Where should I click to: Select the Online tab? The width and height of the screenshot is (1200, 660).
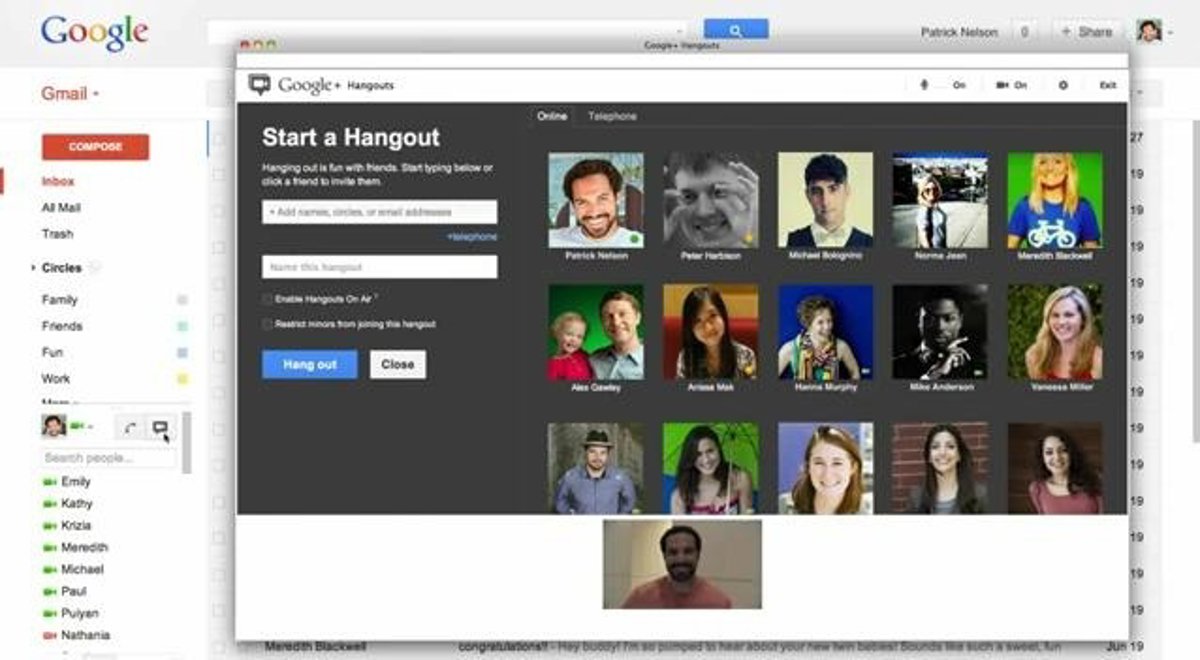[x=552, y=116]
